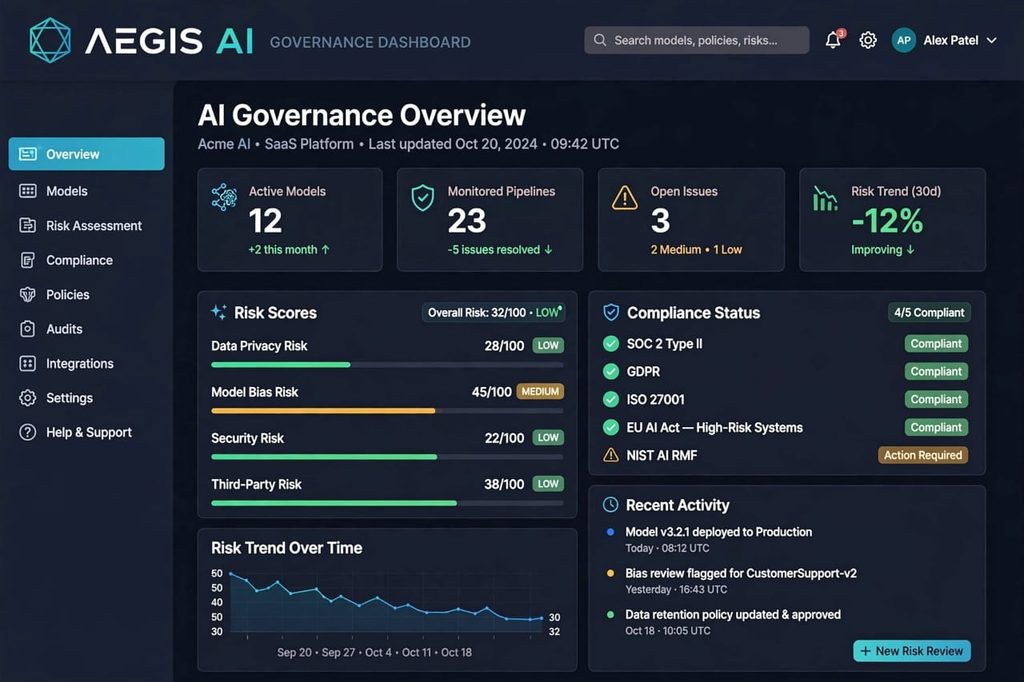This screenshot has width=1024, height=682.
Task: Click the ISO 27001 checkmark icon
Action: [611, 399]
